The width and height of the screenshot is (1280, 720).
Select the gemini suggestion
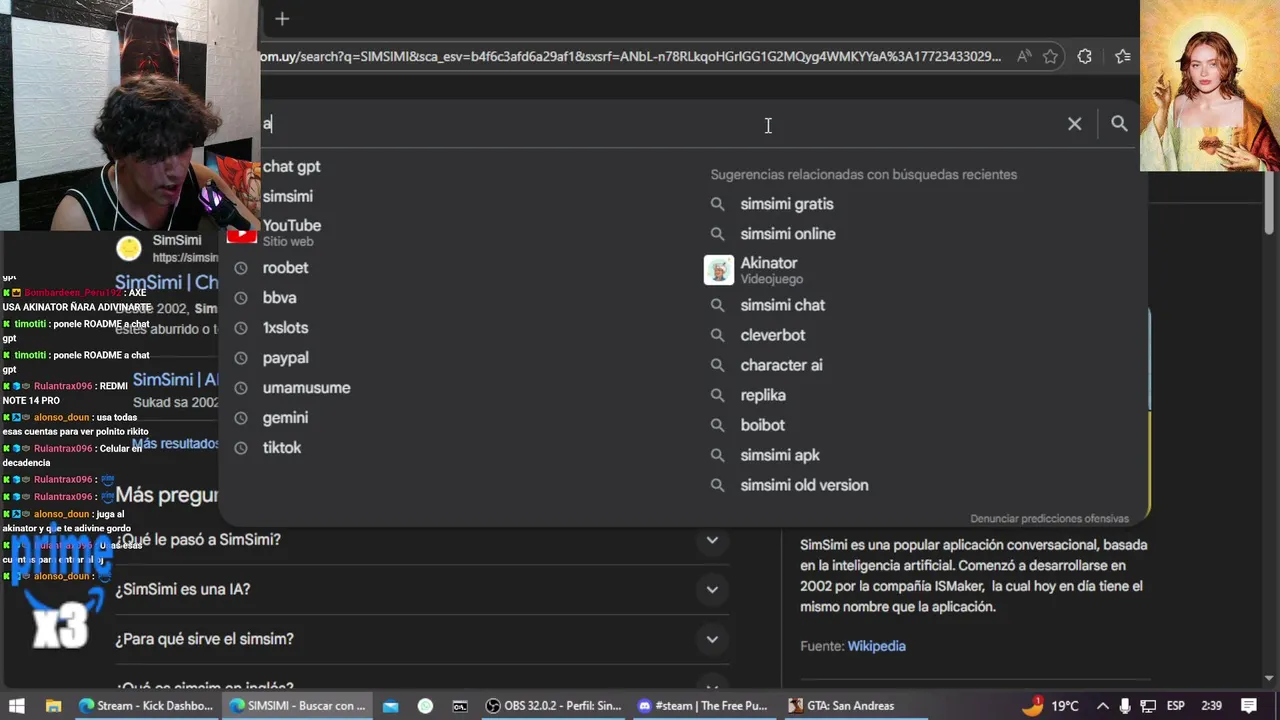(285, 418)
